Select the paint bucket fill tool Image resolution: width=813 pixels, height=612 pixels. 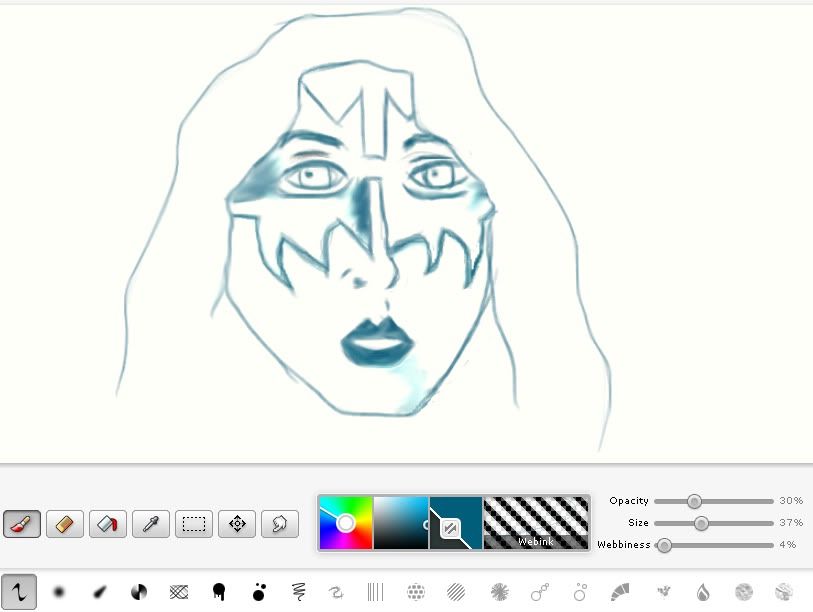(x=108, y=524)
